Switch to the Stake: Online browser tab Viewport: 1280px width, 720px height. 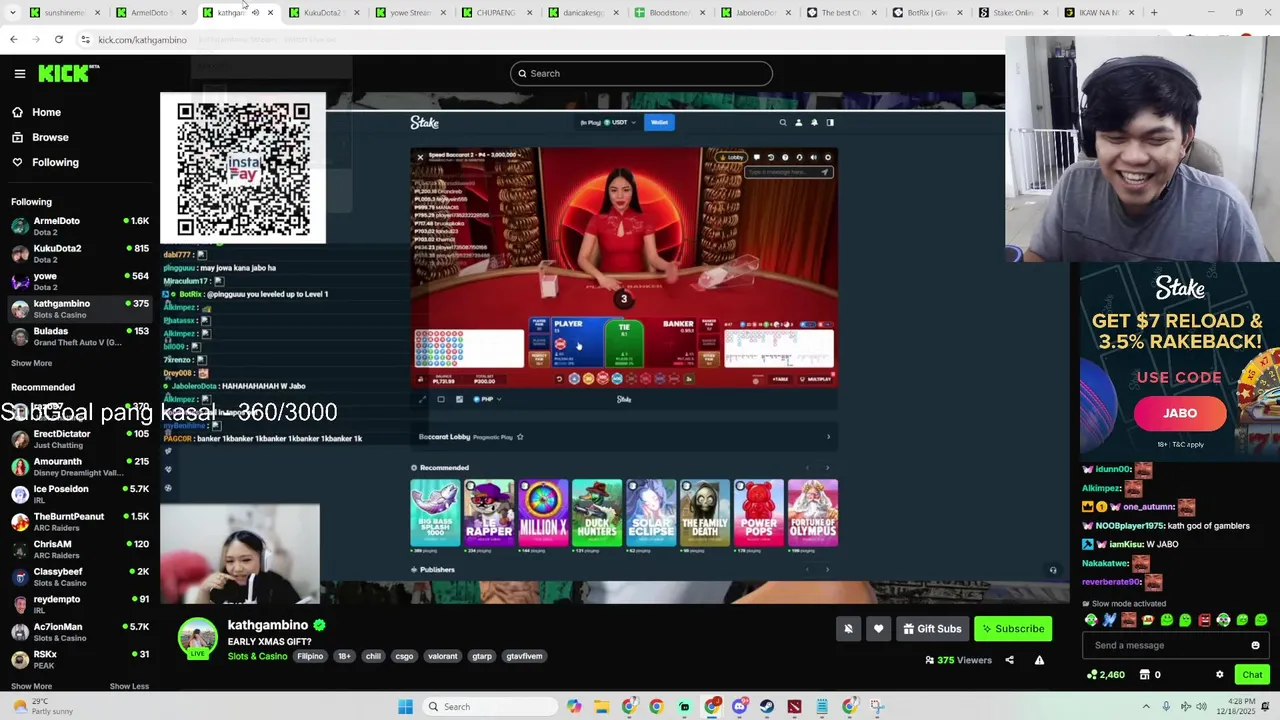coord(1013,13)
